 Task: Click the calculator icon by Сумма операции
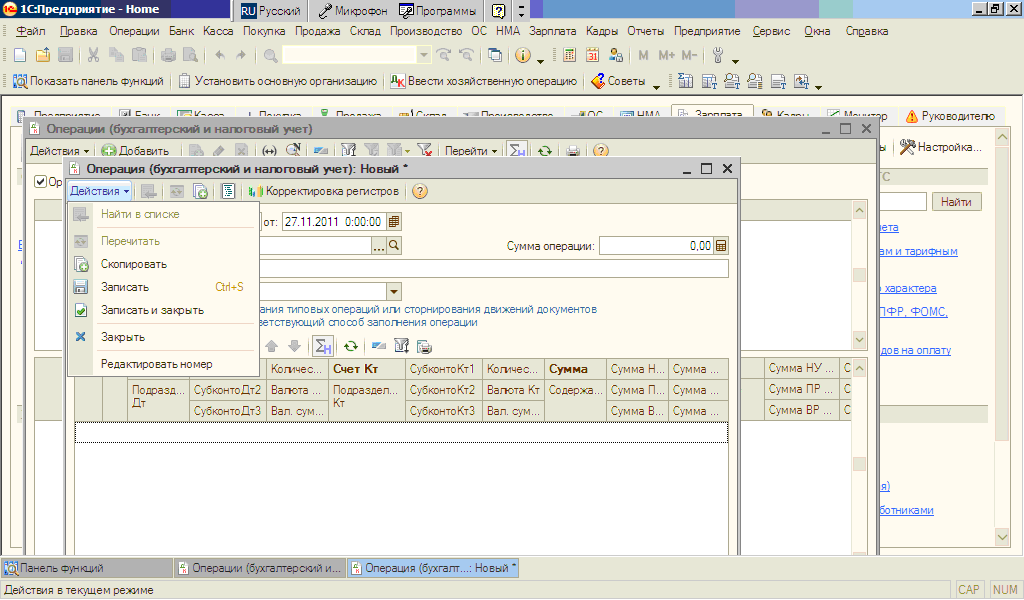[x=721, y=246]
